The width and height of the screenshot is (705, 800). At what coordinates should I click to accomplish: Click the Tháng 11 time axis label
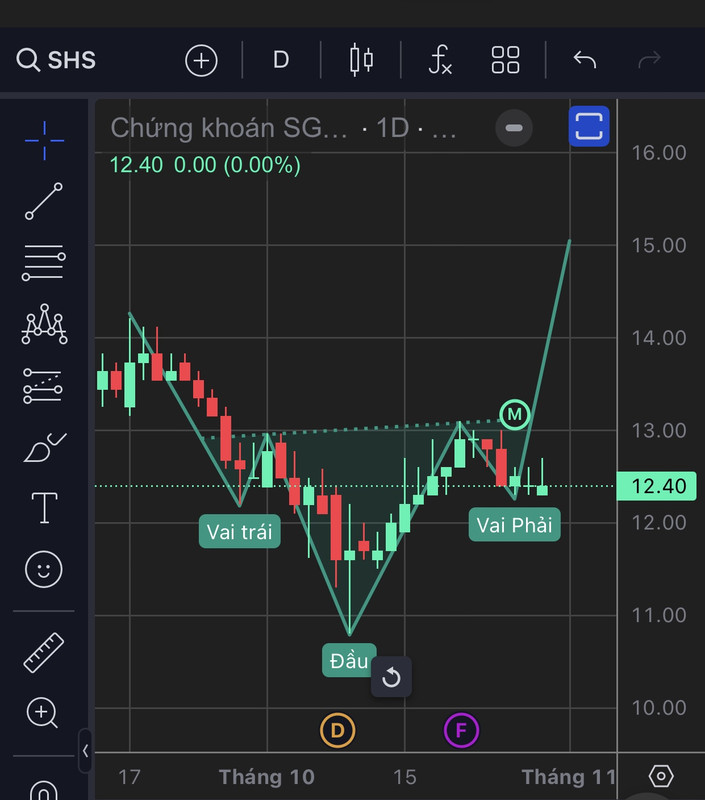pyautogui.click(x=568, y=777)
